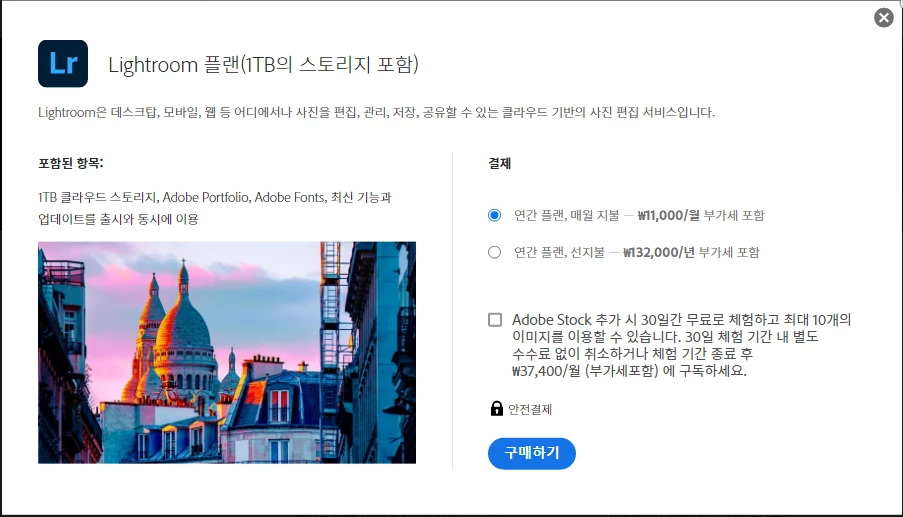Click the 구매하기 button

[532, 453]
